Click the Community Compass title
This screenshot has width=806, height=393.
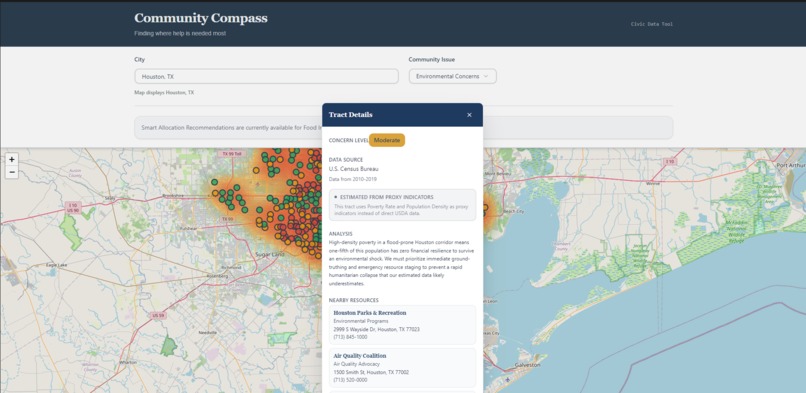(x=201, y=18)
